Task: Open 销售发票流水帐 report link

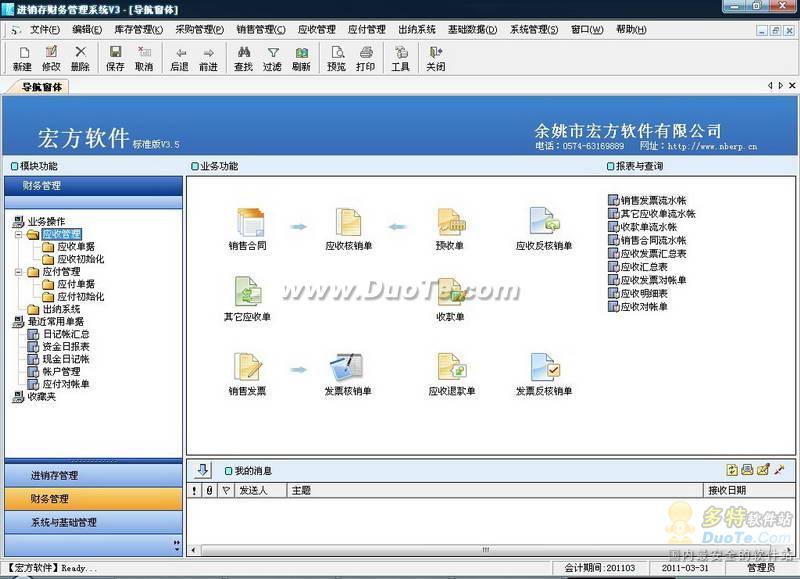Action: (653, 200)
